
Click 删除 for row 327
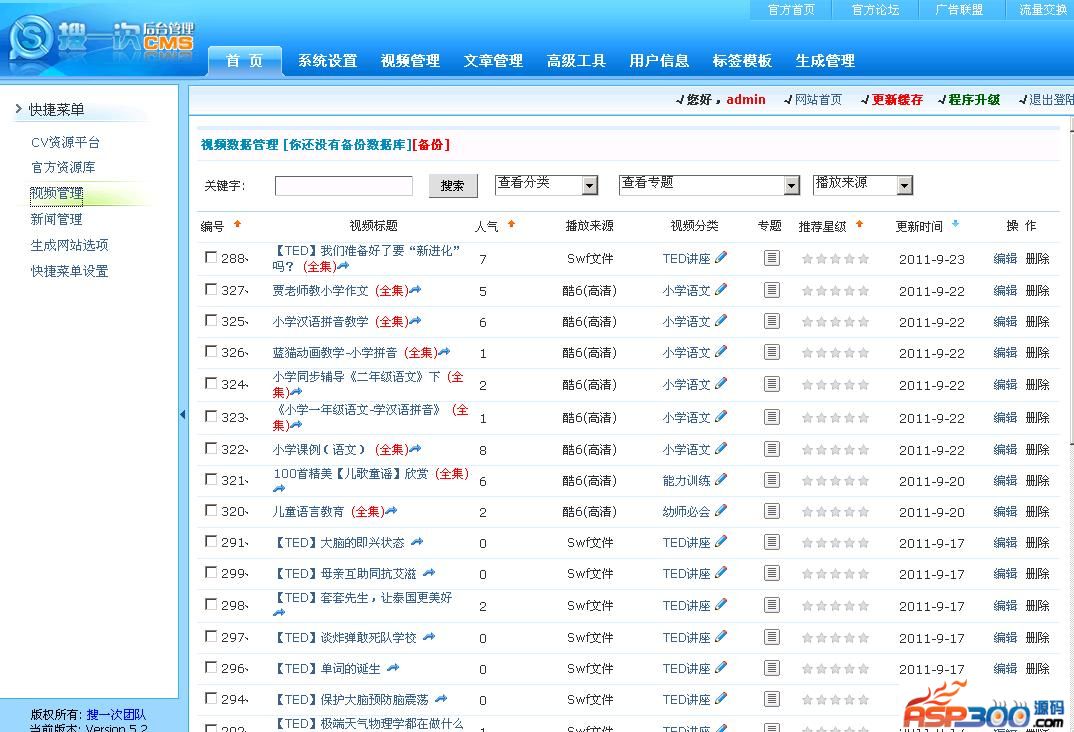(x=1037, y=290)
